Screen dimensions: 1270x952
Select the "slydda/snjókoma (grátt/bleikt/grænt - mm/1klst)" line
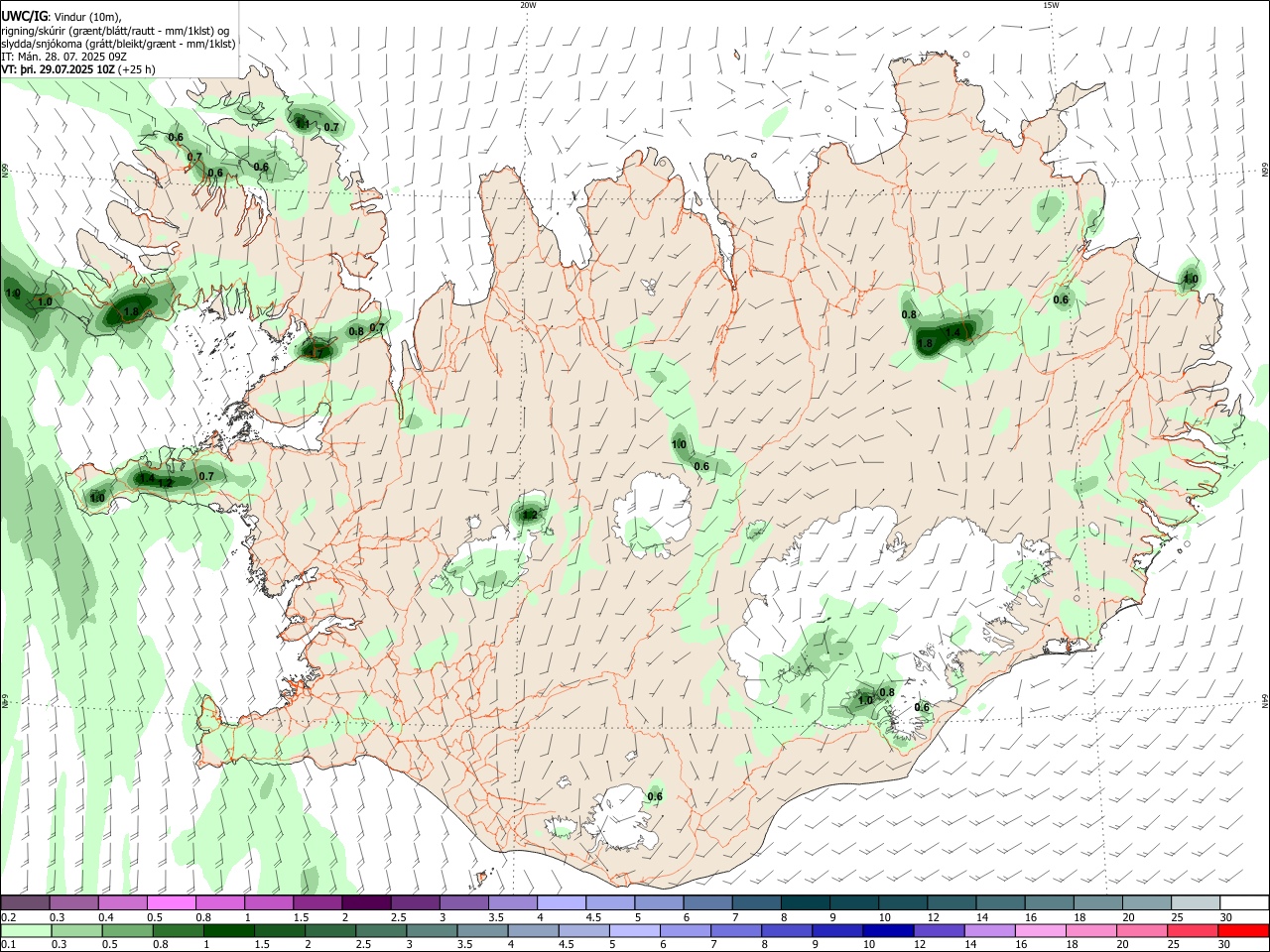click(x=118, y=44)
